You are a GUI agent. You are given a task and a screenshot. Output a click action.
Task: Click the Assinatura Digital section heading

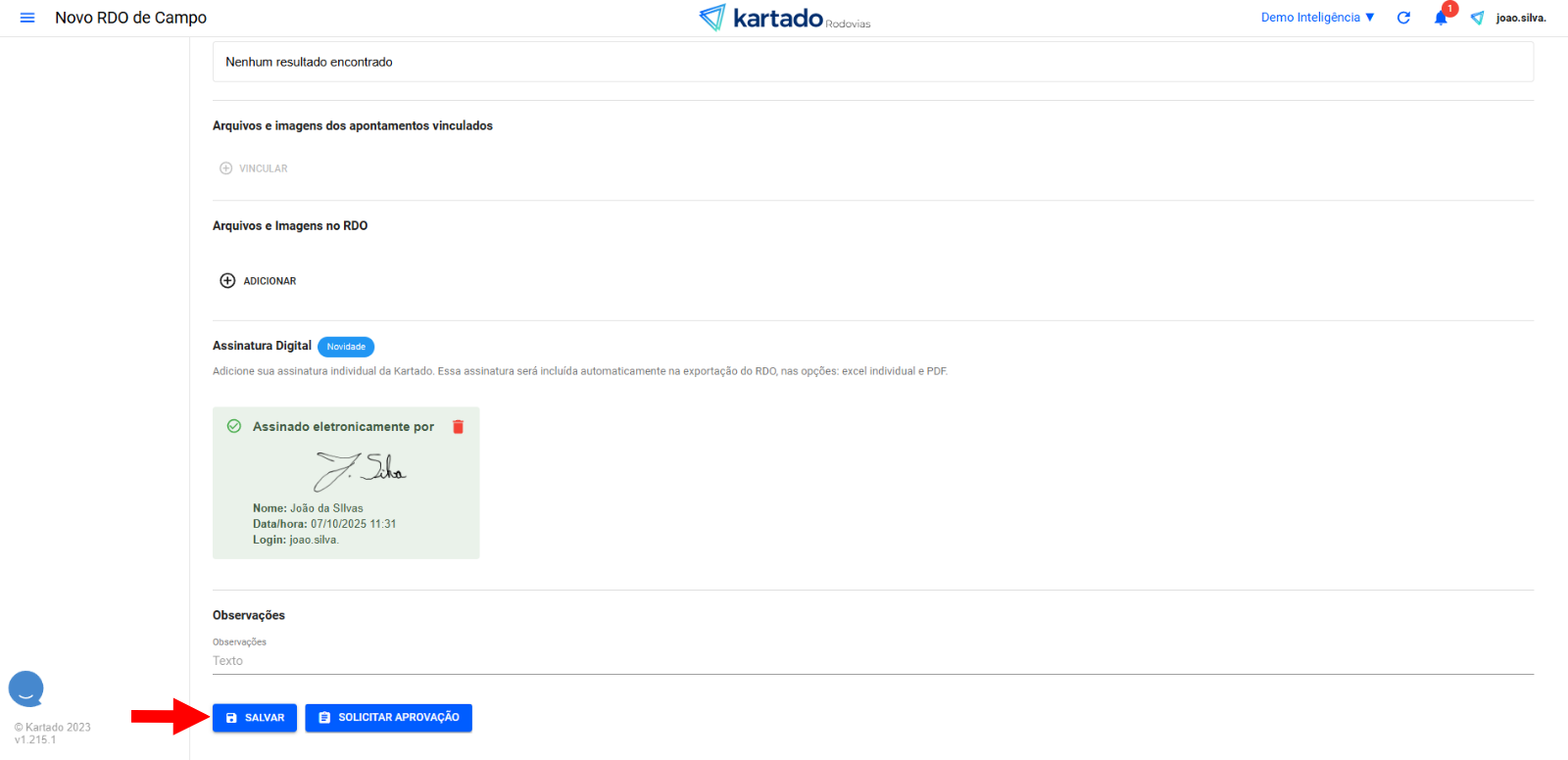point(262,346)
